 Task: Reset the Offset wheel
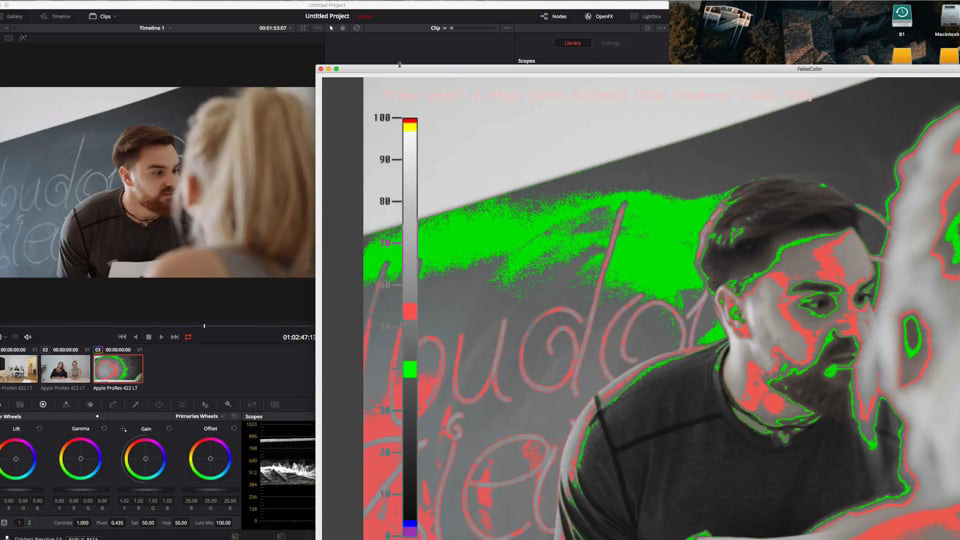234,429
